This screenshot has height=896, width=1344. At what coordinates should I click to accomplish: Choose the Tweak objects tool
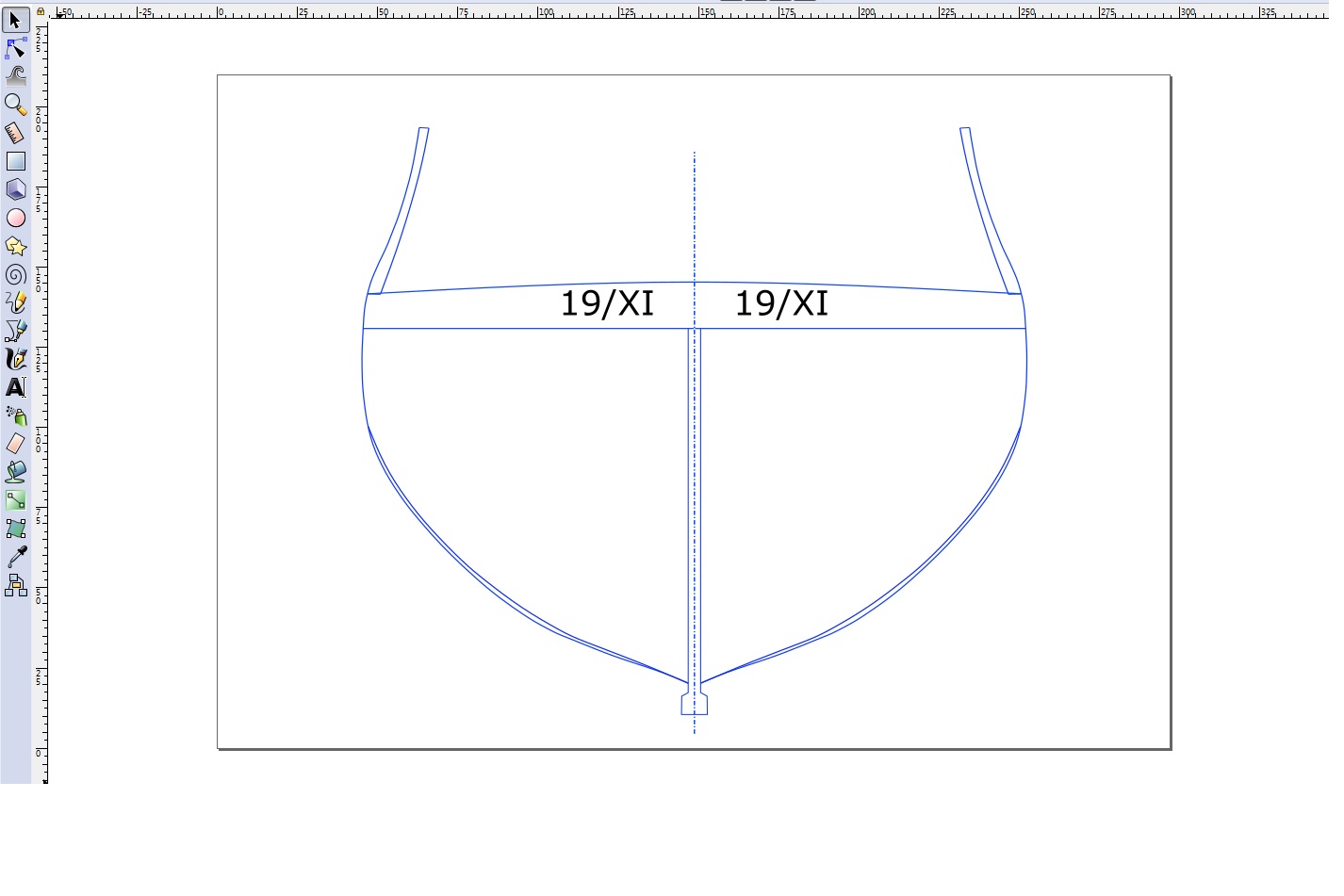tap(15, 75)
